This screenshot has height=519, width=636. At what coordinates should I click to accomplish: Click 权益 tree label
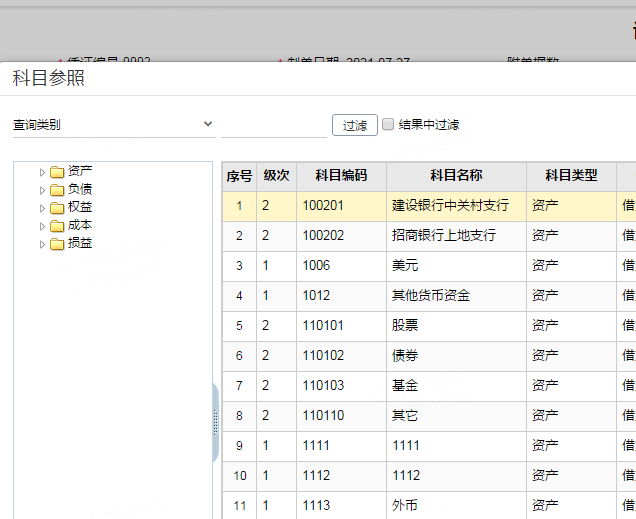[80, 207]
